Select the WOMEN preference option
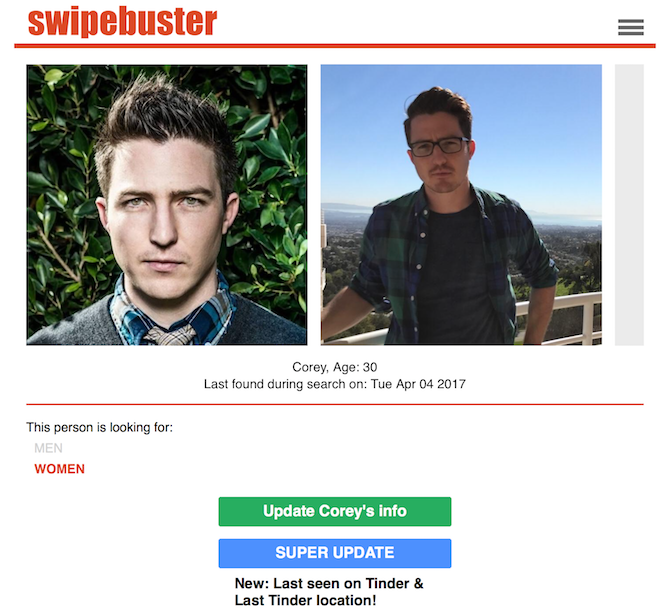This screenshot has width=670, height=615. [59, 469]
